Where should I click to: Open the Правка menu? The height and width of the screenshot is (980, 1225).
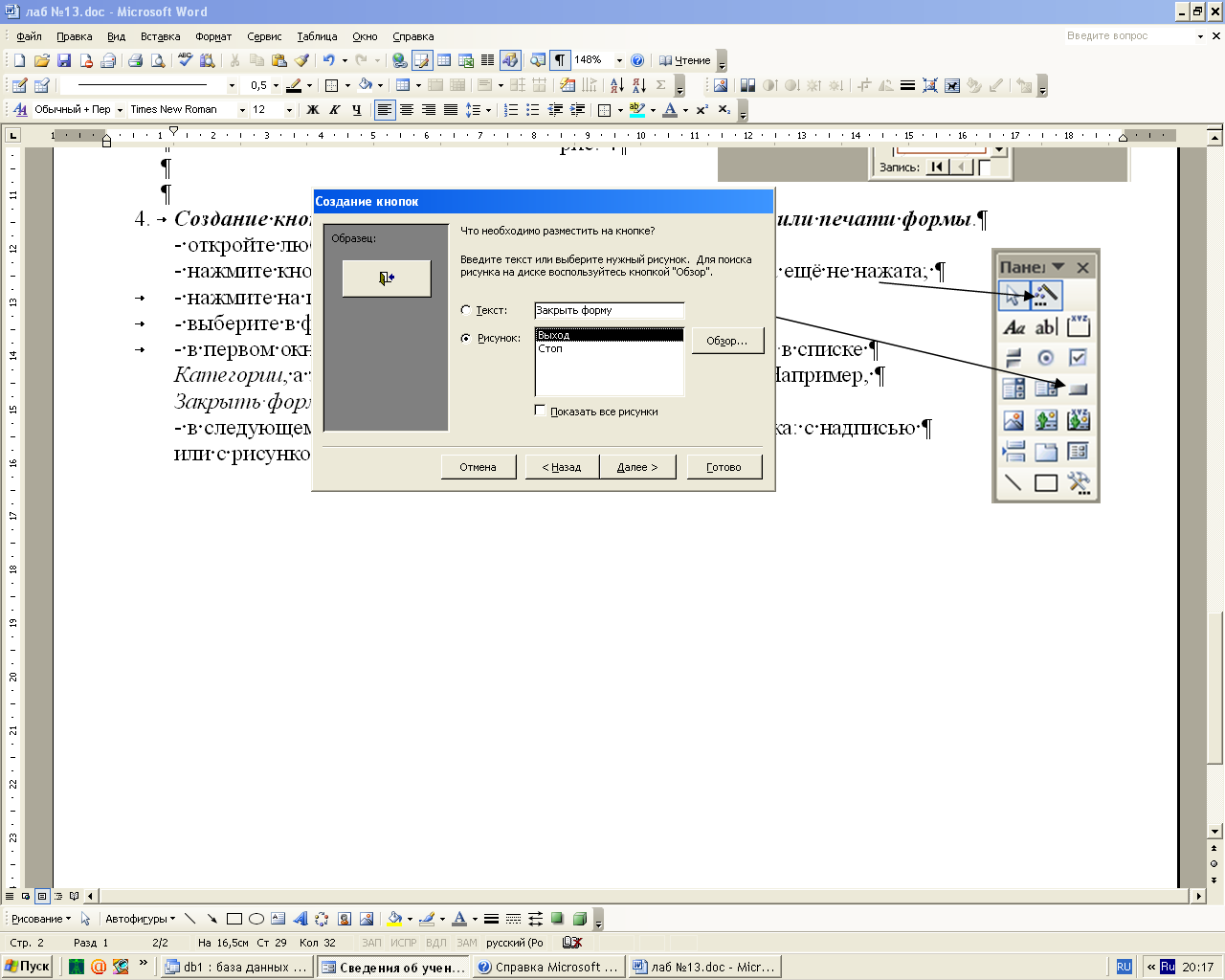tap(75, 36)
